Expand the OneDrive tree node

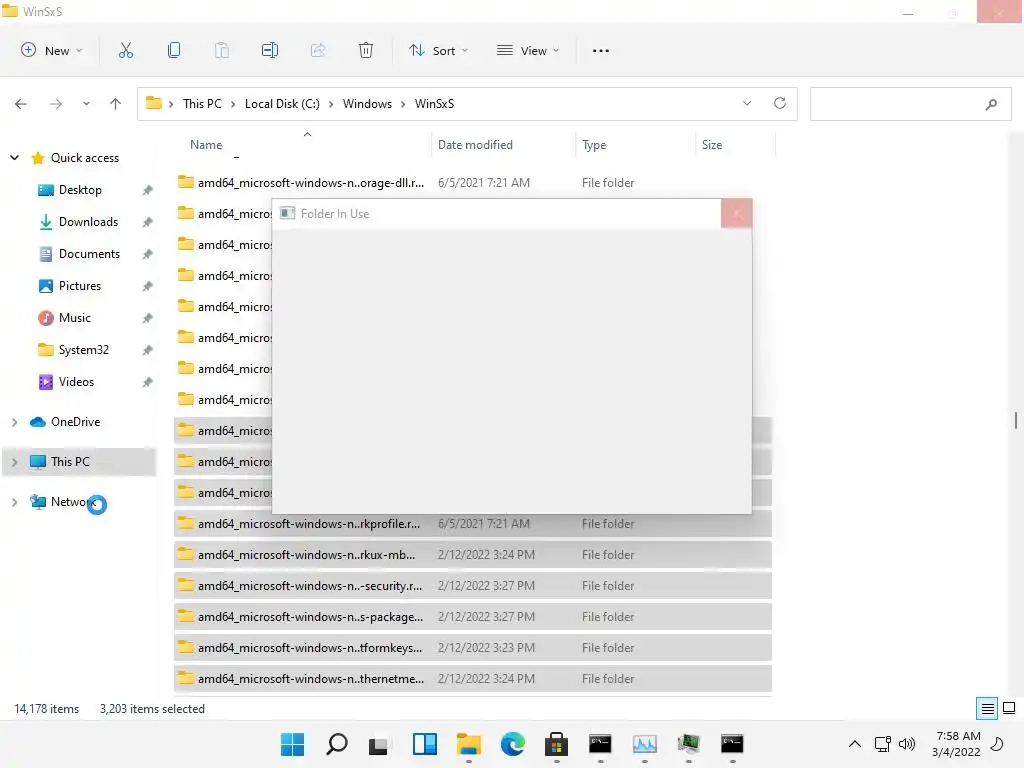(14, 422)
